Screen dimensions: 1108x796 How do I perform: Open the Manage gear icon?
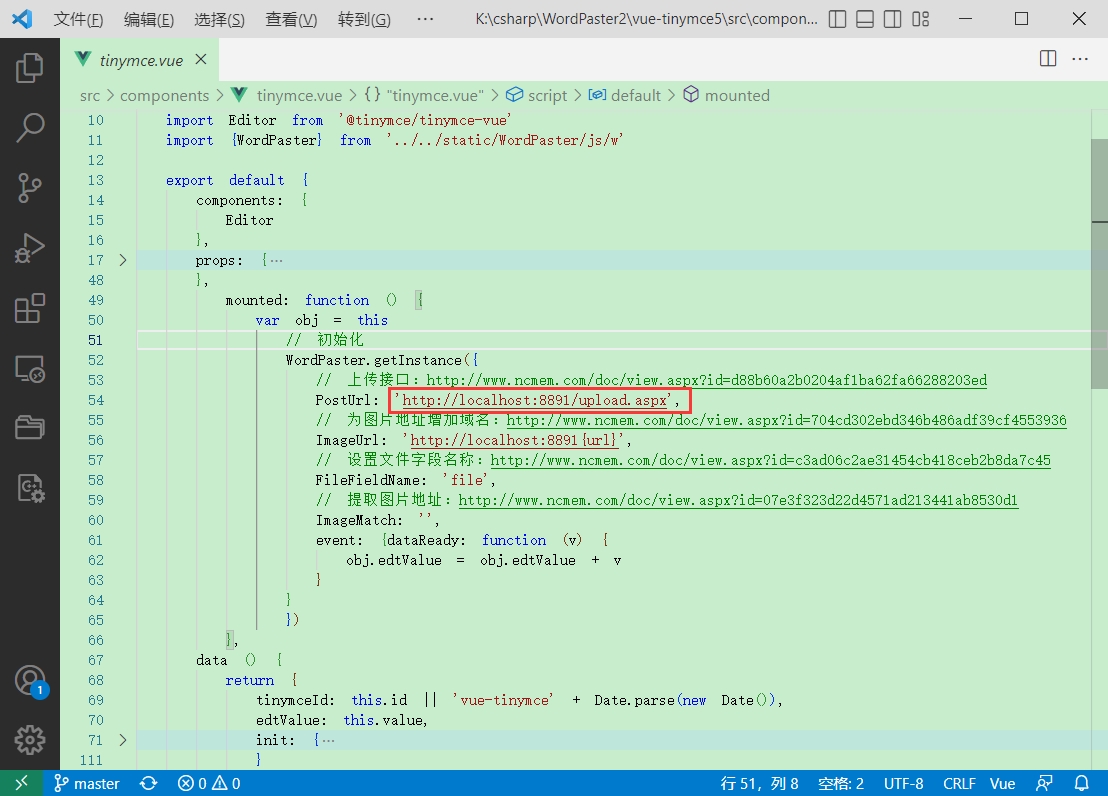tap(30, 740)
